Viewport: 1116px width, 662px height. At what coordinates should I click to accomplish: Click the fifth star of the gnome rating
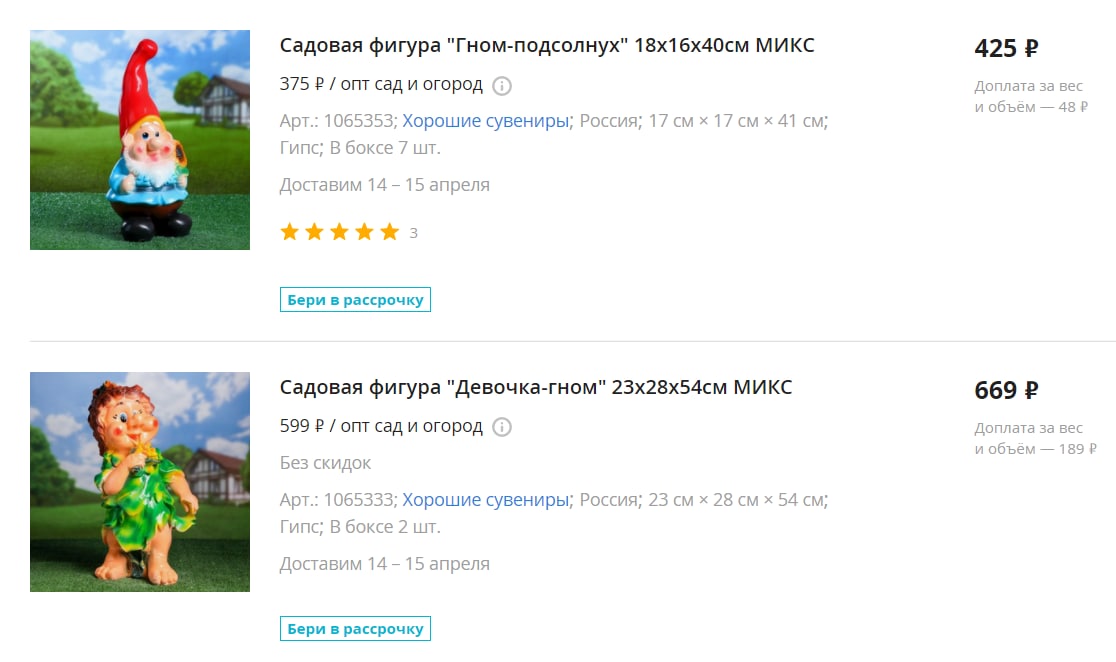[x=389, y=232]
